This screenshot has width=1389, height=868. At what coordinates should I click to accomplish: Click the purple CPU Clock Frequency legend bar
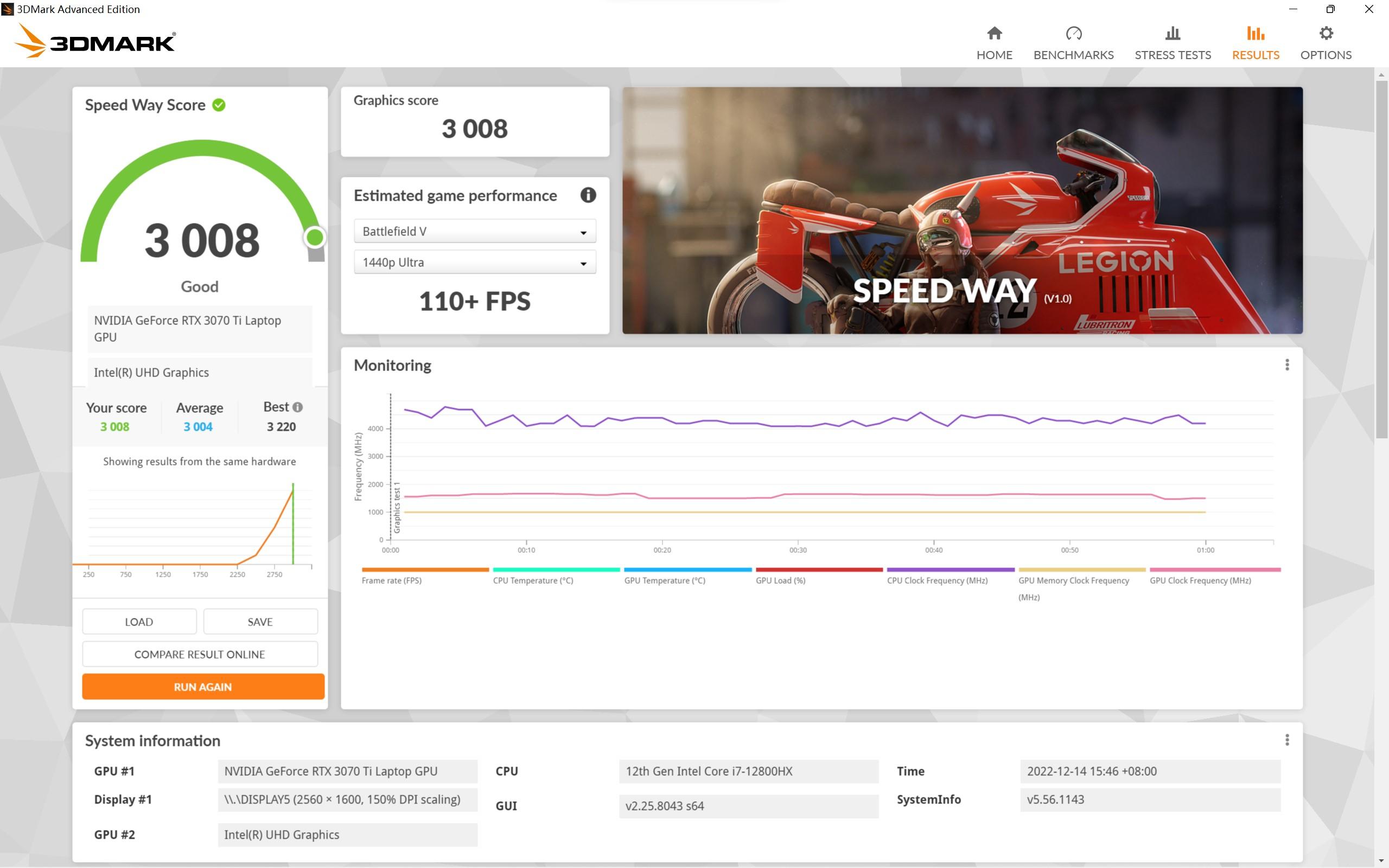coord(950,570)
